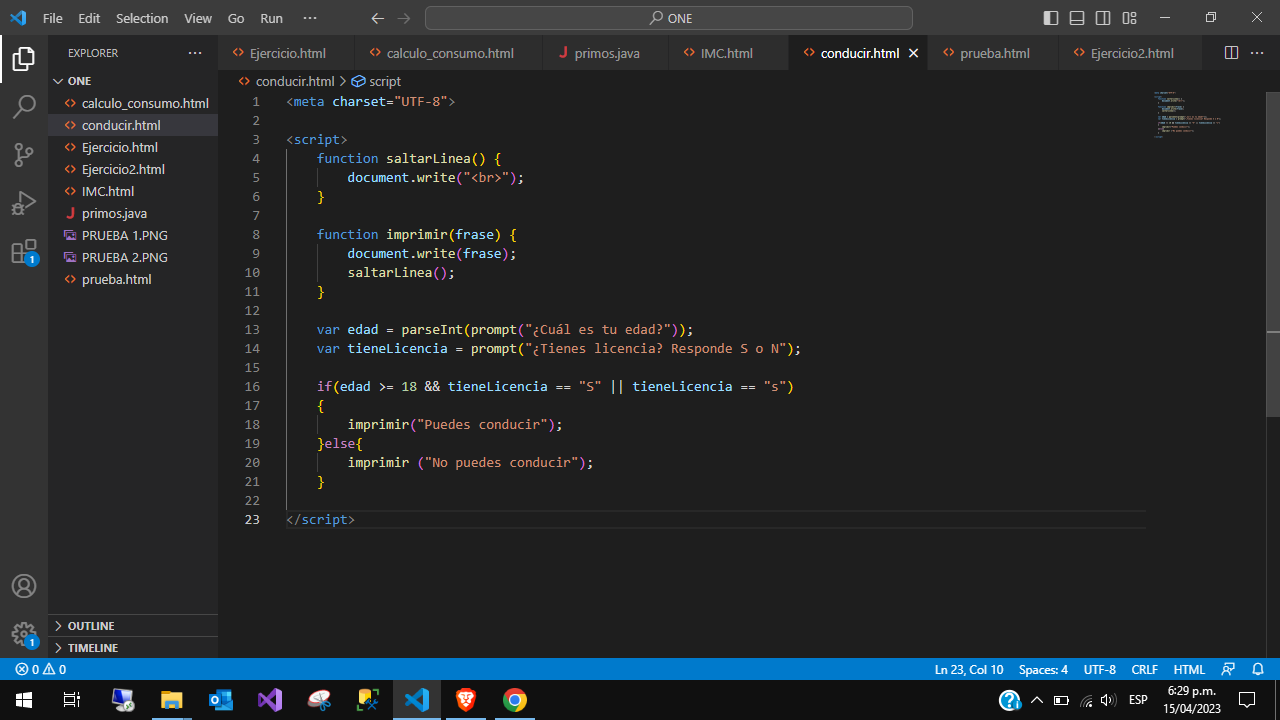This screenshot has height=720, width=1280.
Task: Open the Accounts icon in activity bar
Action: [24, 586]
